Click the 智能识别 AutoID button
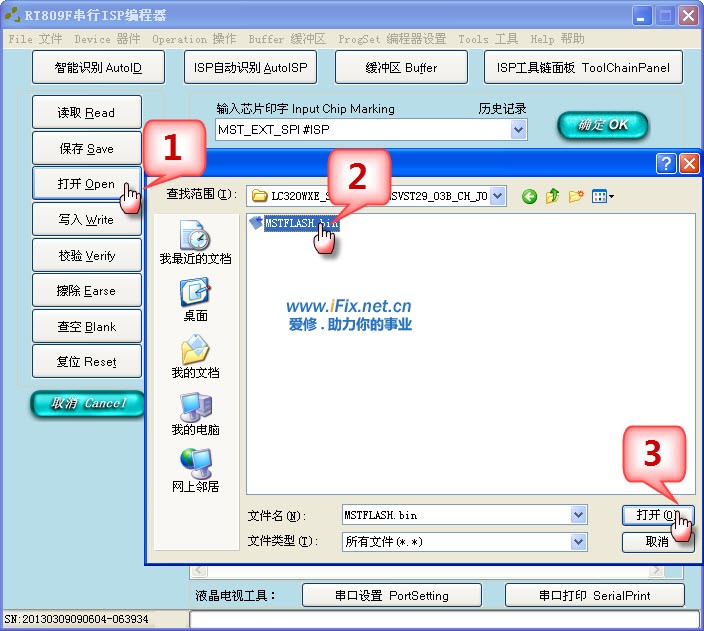Screen dimensions: 704x631 98,67
